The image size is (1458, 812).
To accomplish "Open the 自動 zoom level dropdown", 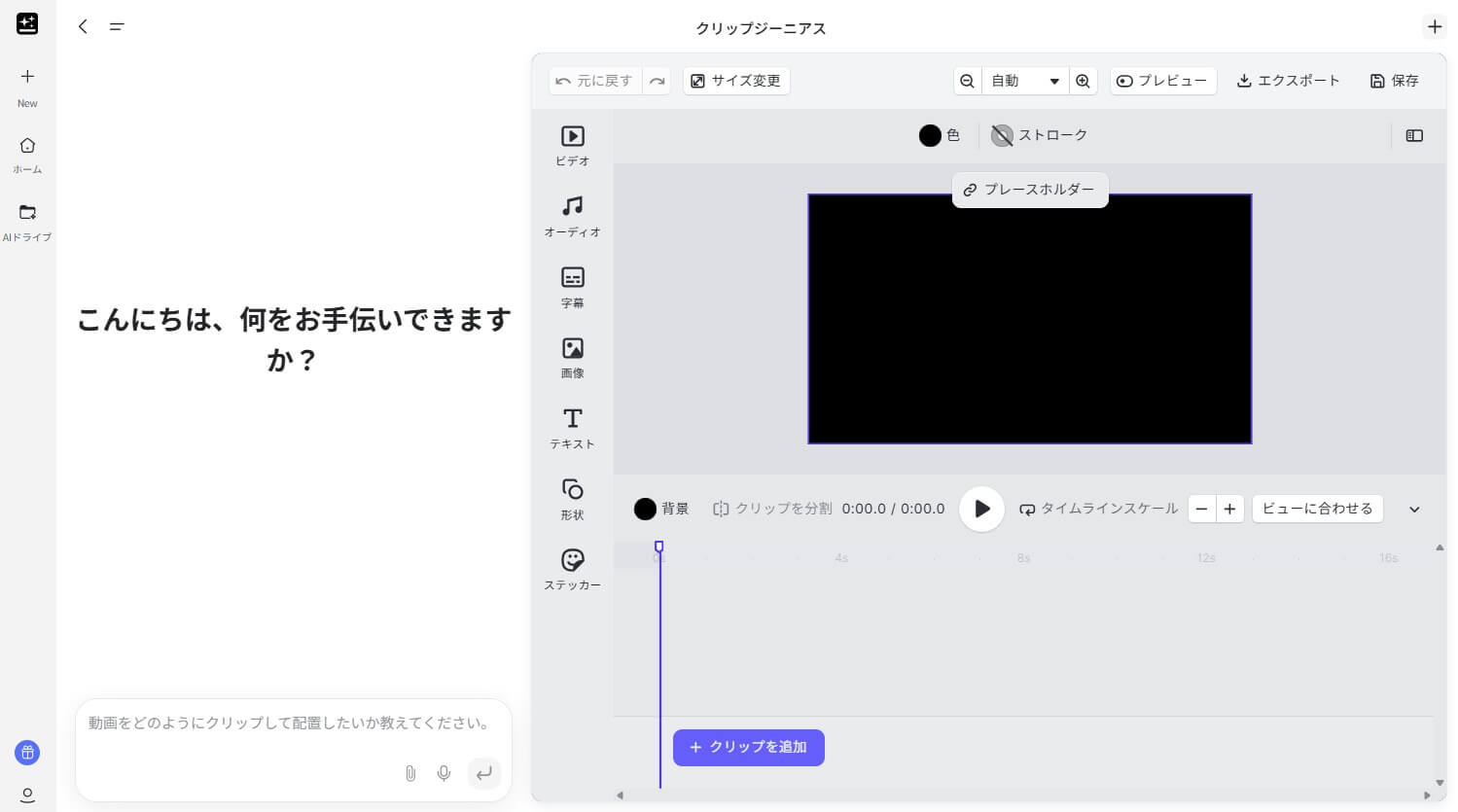I will (1024, 81).
